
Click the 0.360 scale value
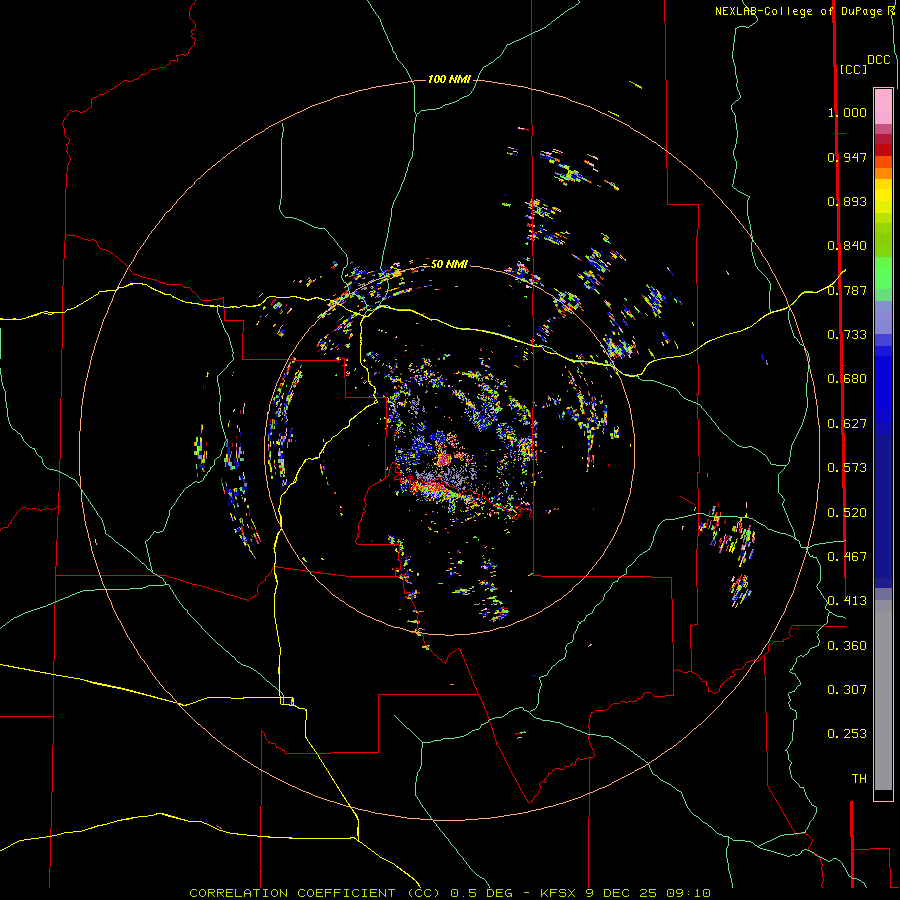click(847, 646)
